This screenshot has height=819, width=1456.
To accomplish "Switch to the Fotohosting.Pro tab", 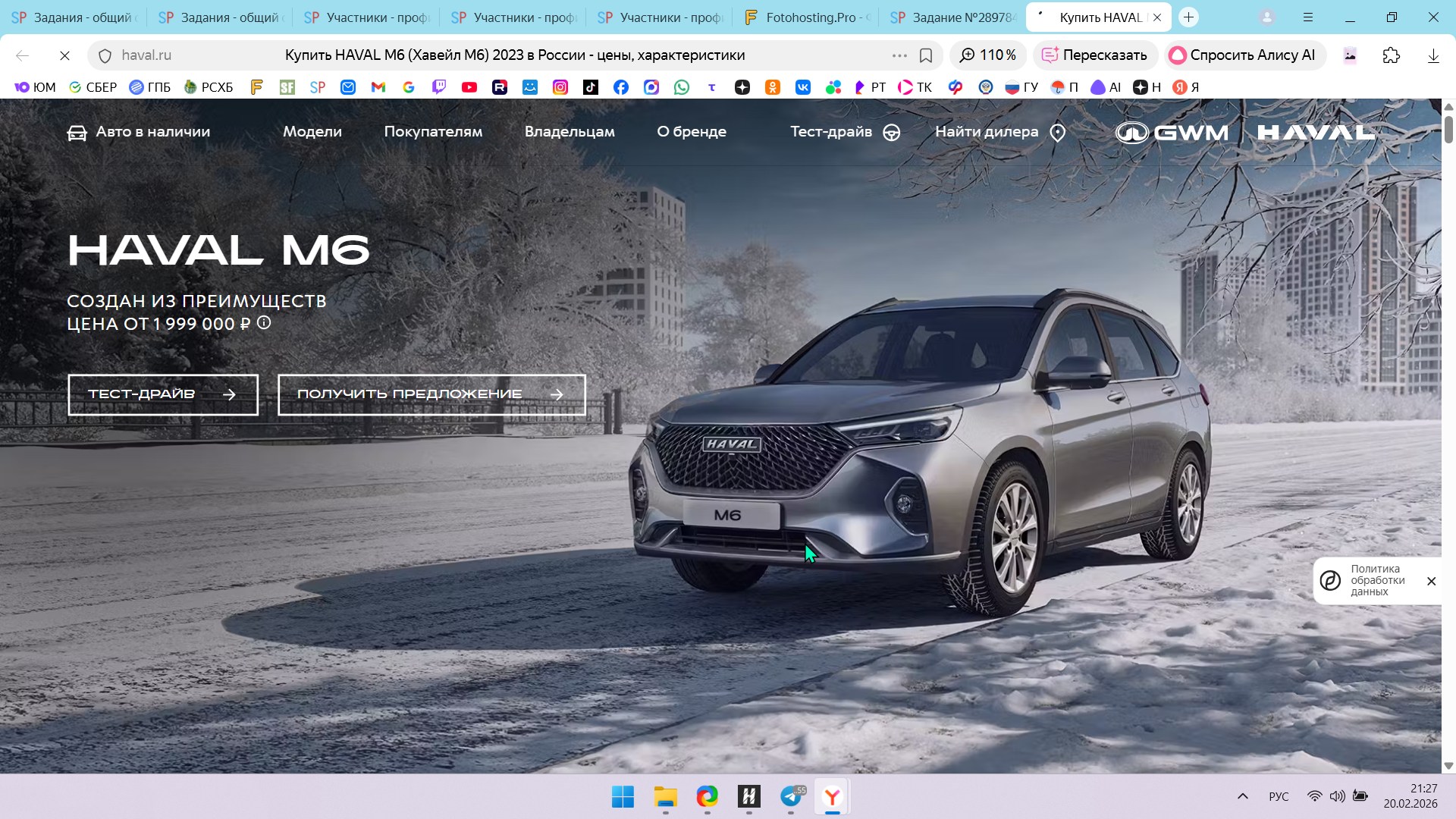I will tap(807, 17).
